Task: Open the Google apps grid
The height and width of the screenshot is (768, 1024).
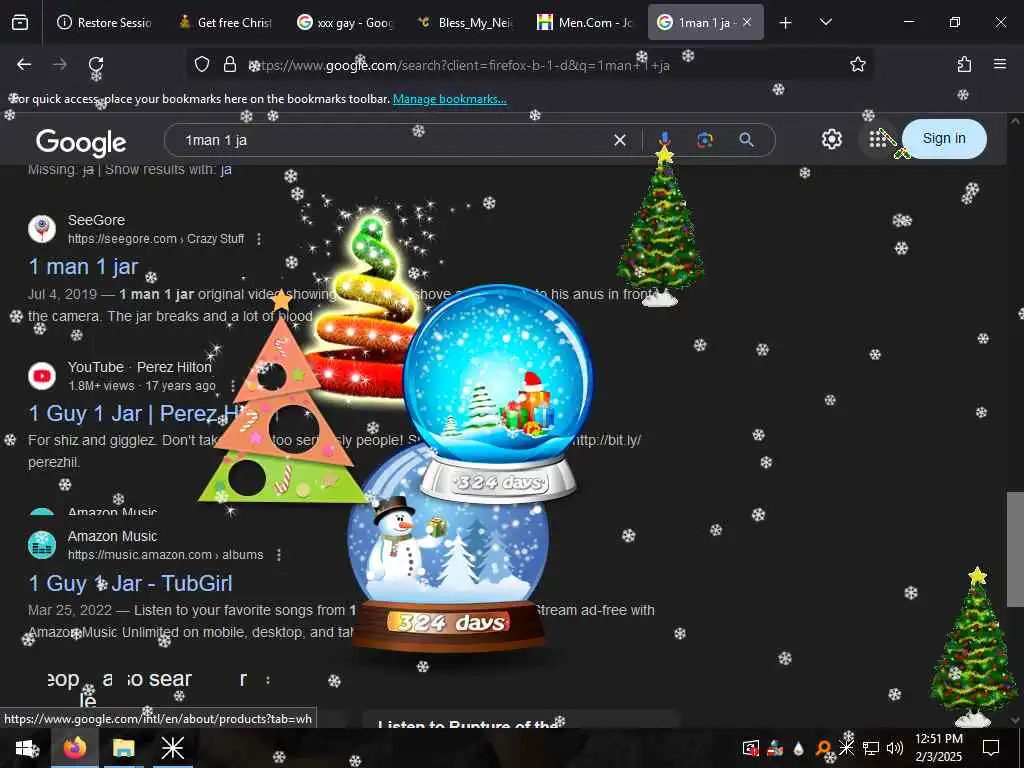Action: (x=878, y=139)
